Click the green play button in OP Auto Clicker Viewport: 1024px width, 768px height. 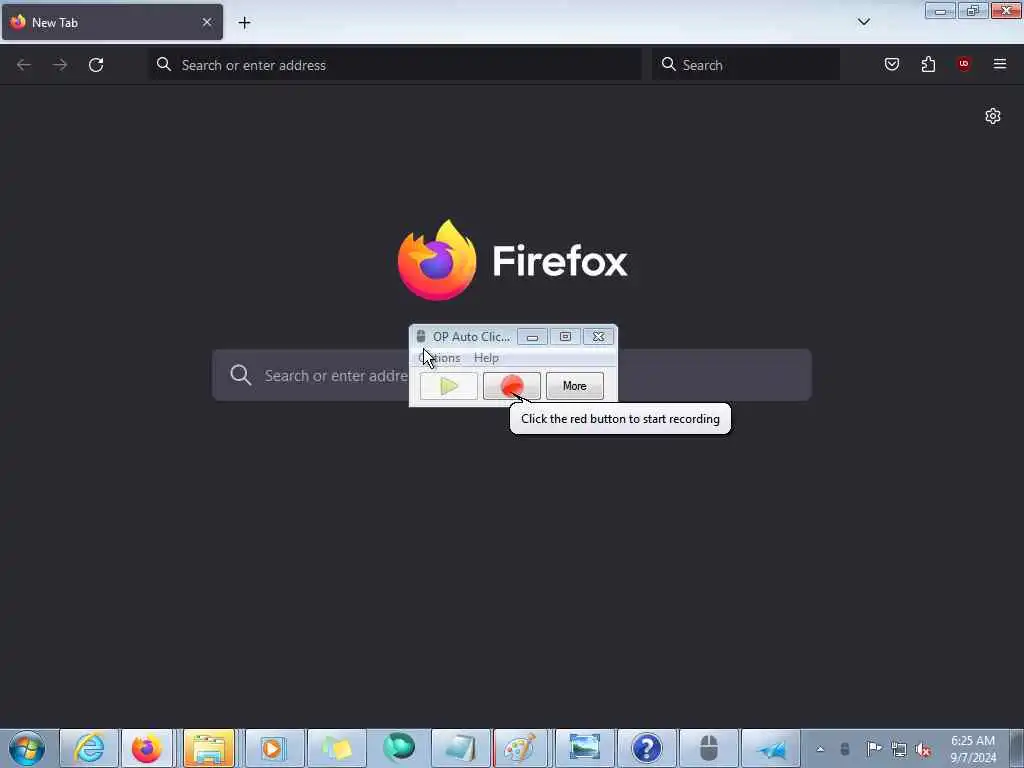pos(449,386)
